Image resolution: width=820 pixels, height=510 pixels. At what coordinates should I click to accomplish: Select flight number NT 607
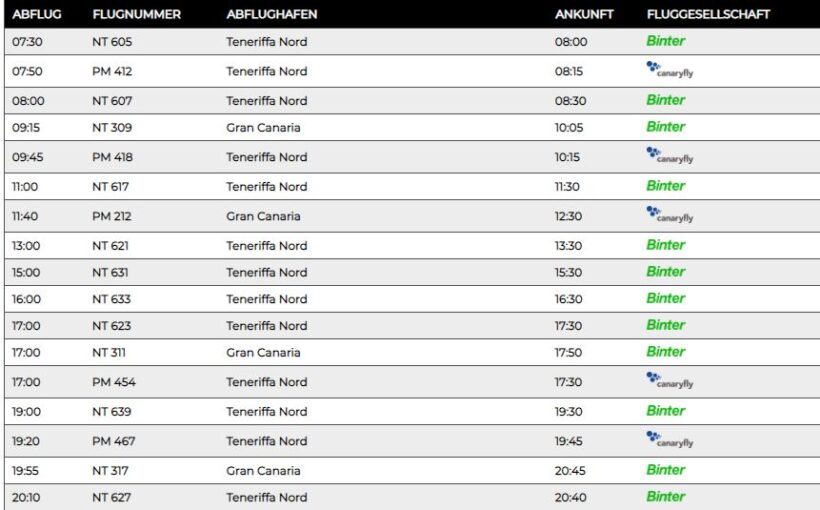tap(112, 100)
